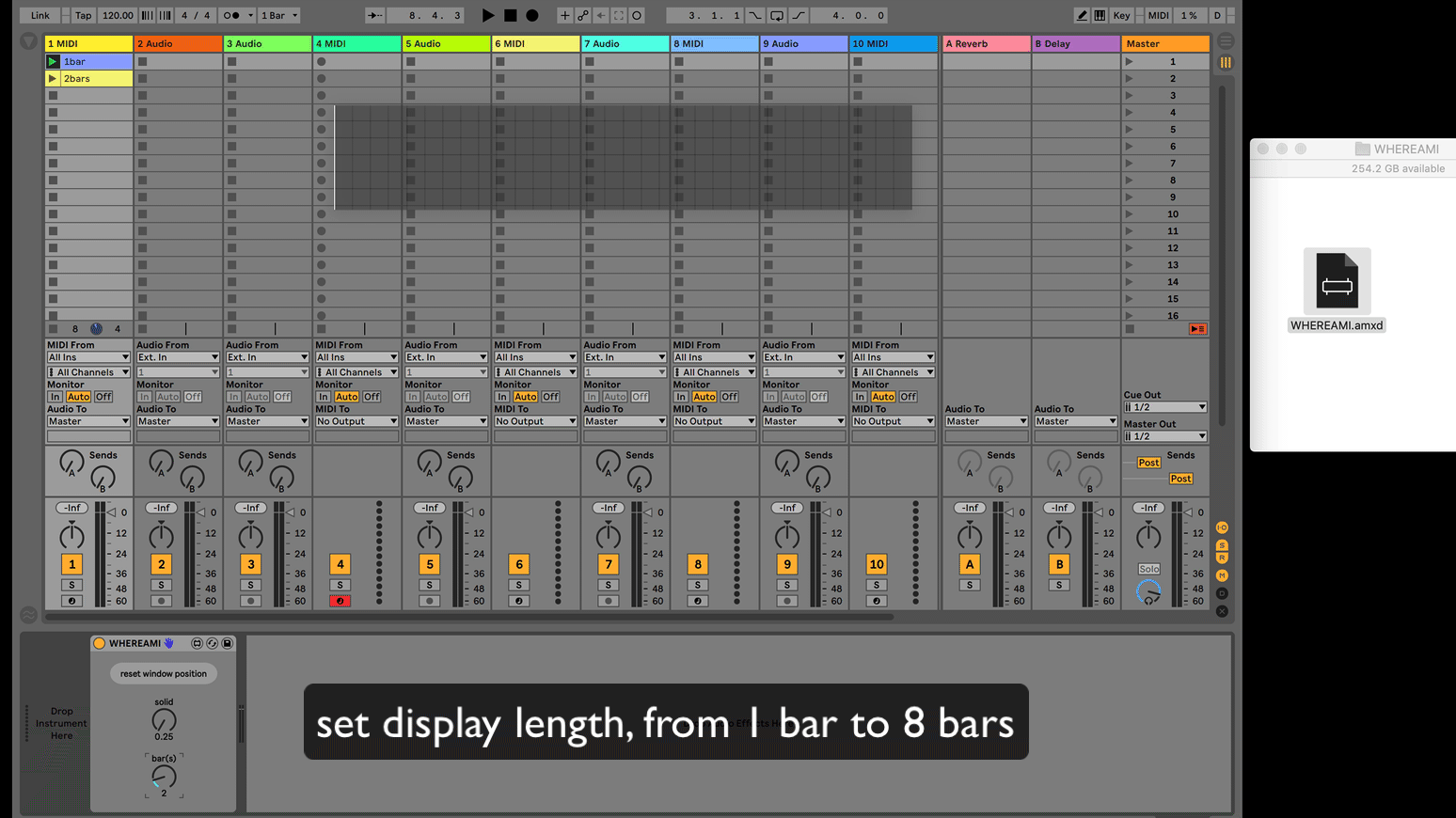This screenshot has width=1456, height=818.
Task: Toggle Follow playback arrow in the top bar
Action: (x=374, y=15)
